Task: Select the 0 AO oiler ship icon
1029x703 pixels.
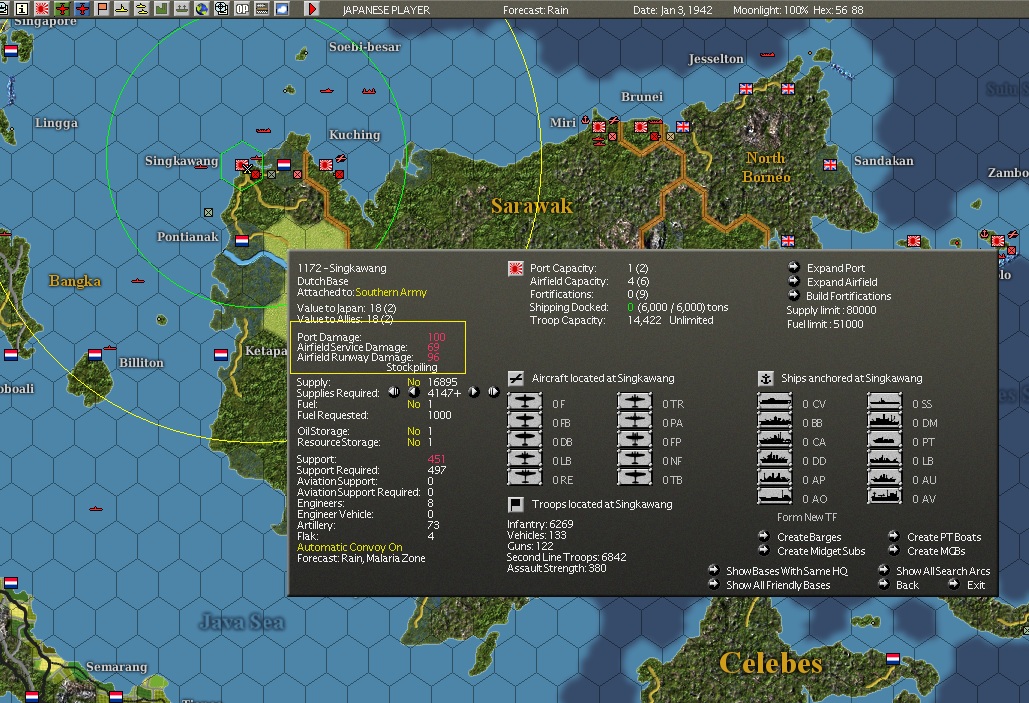Action: coord(774,496)
